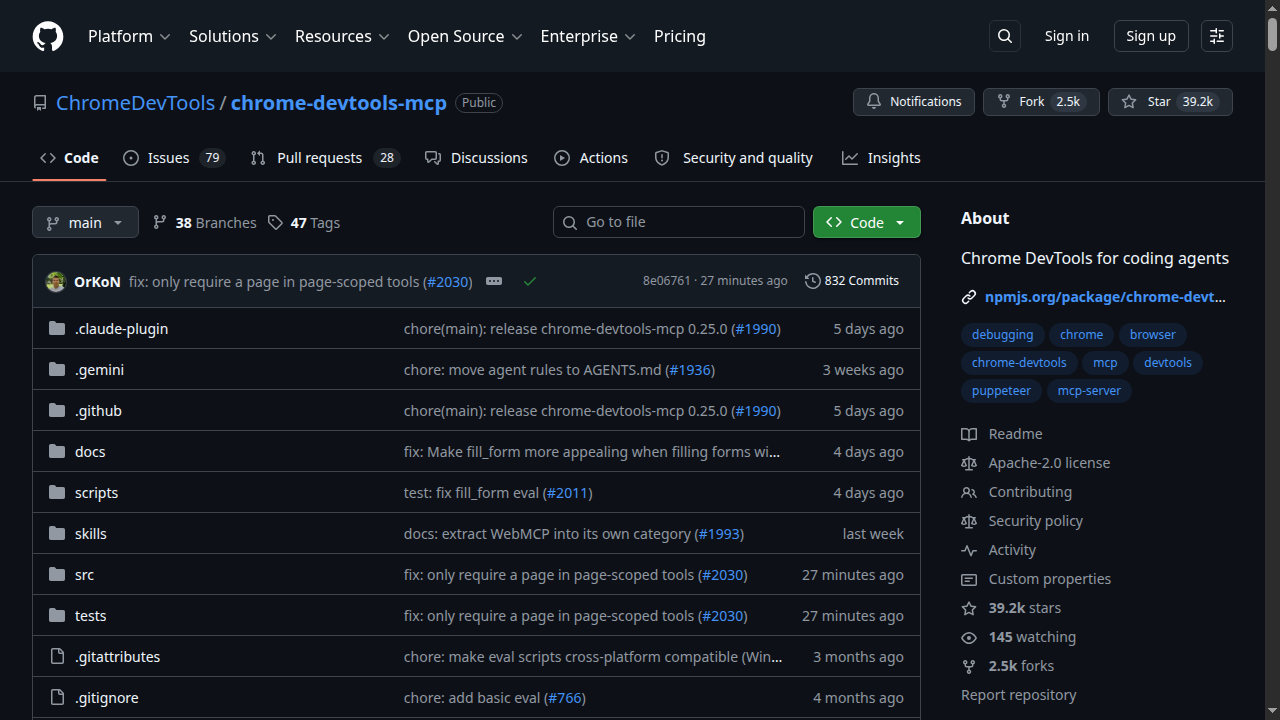Switch to the Issues tab
Viewport: 1280px width, 720px height.
(x=174, y=158)
